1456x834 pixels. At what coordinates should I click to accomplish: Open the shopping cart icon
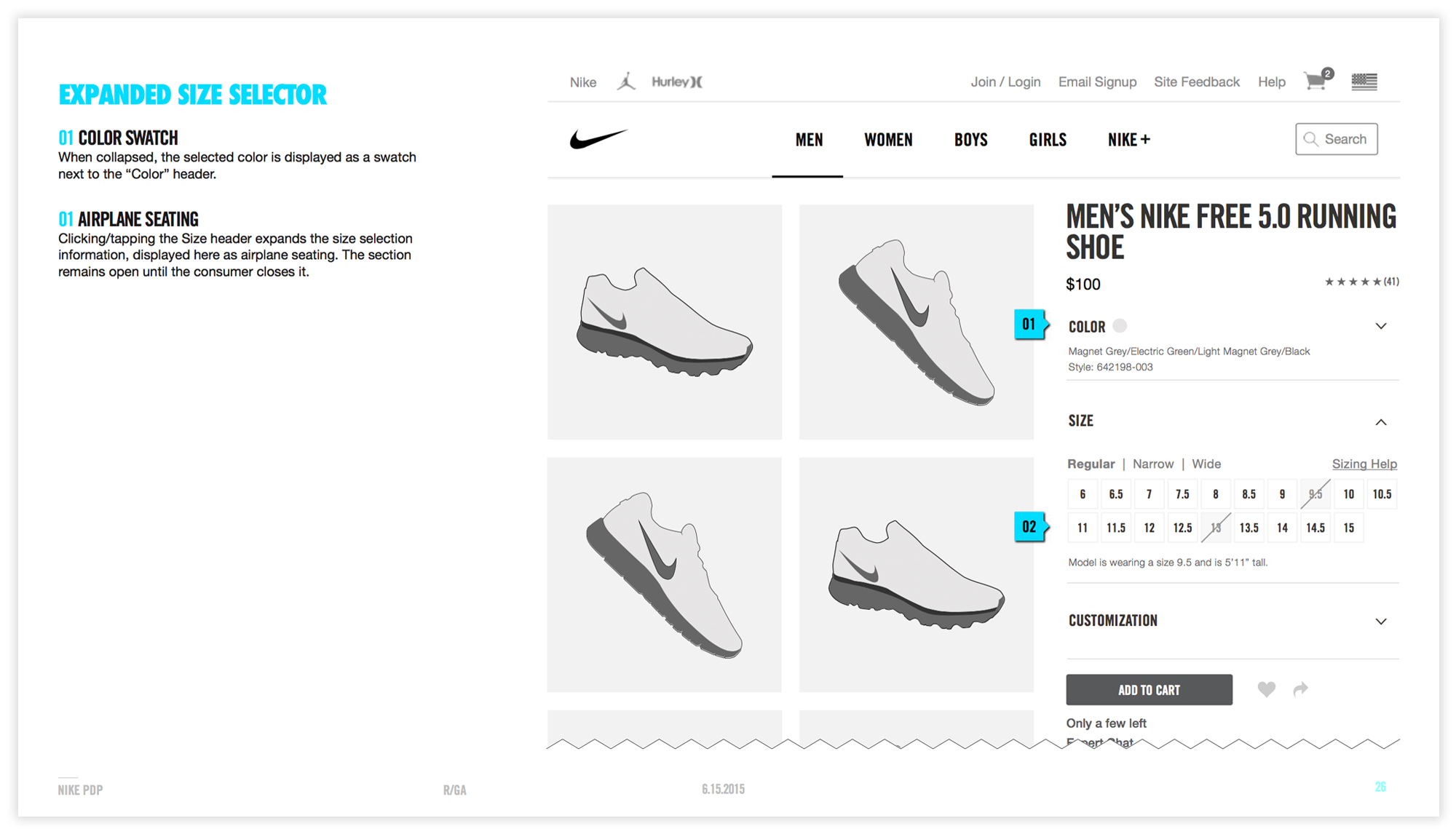[x=1316, y=81]
